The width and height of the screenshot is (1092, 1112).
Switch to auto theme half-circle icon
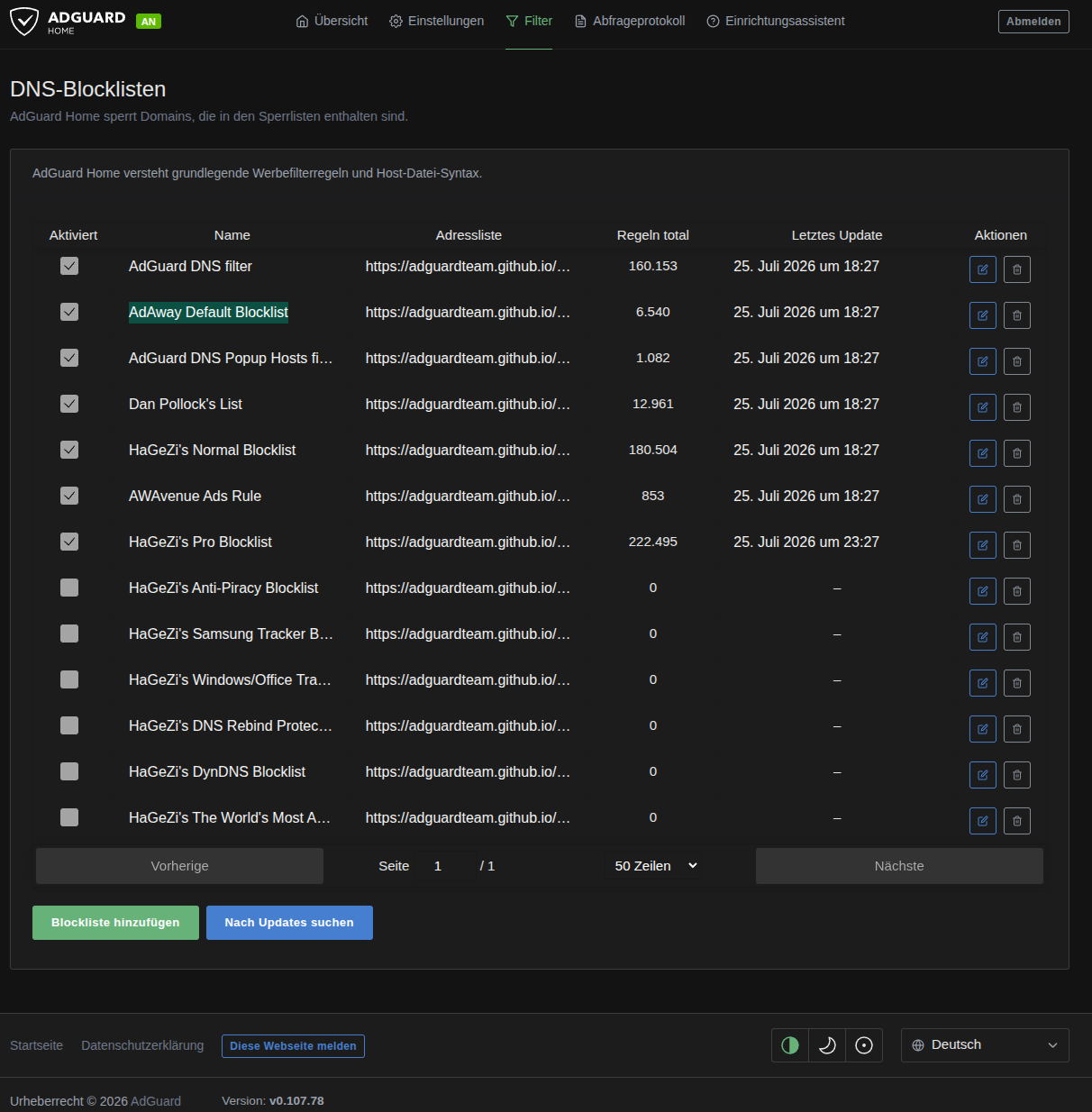point(790,1045)
